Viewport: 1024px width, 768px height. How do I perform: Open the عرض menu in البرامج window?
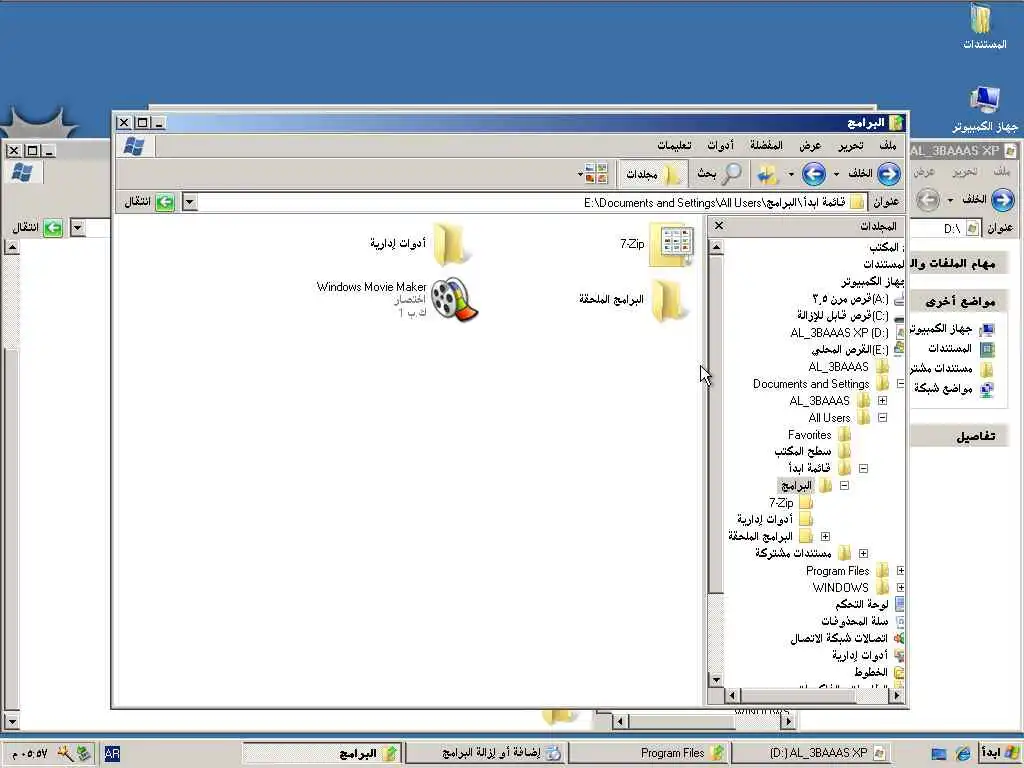click(810, 145)
